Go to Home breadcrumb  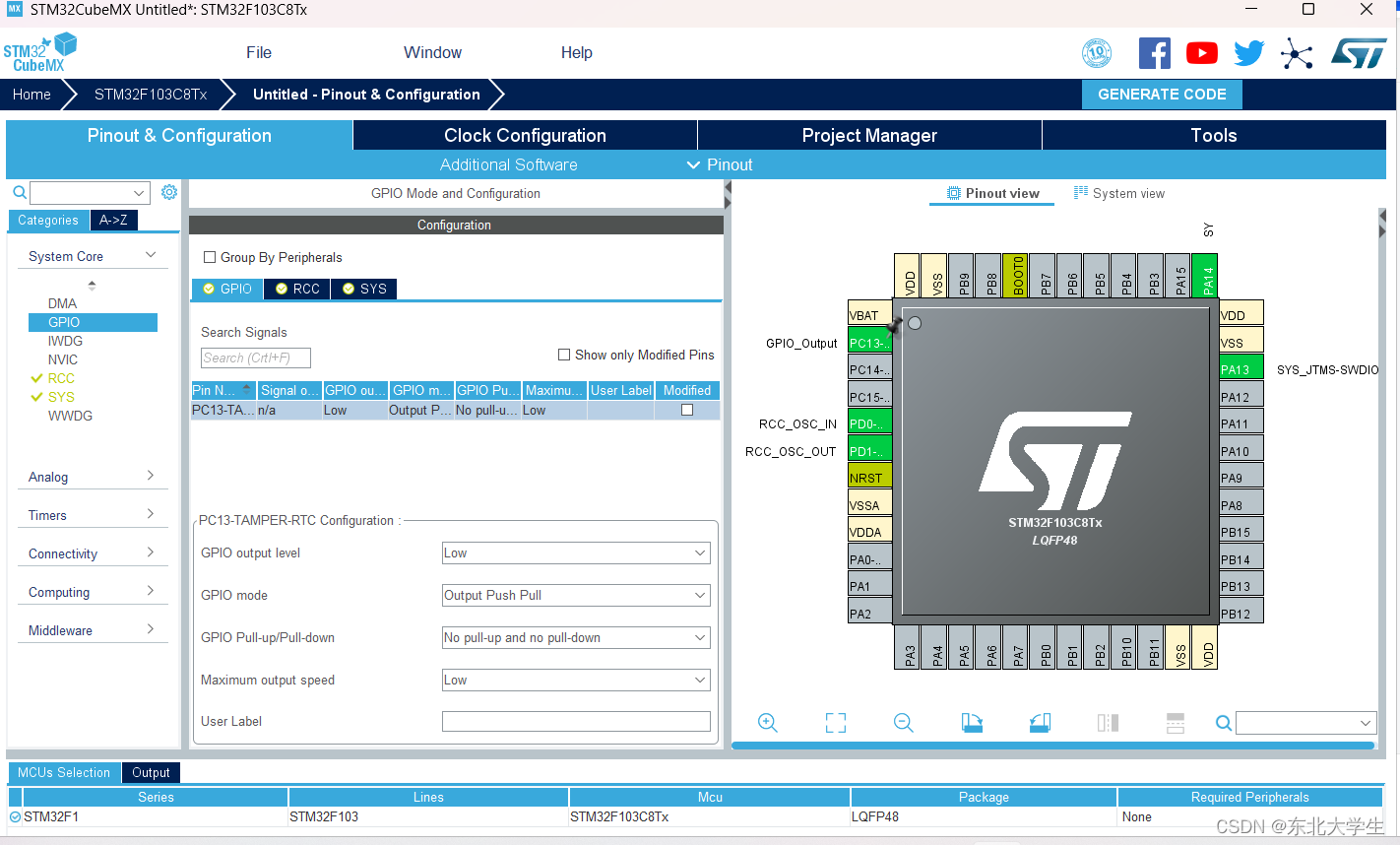pos(32,95)
